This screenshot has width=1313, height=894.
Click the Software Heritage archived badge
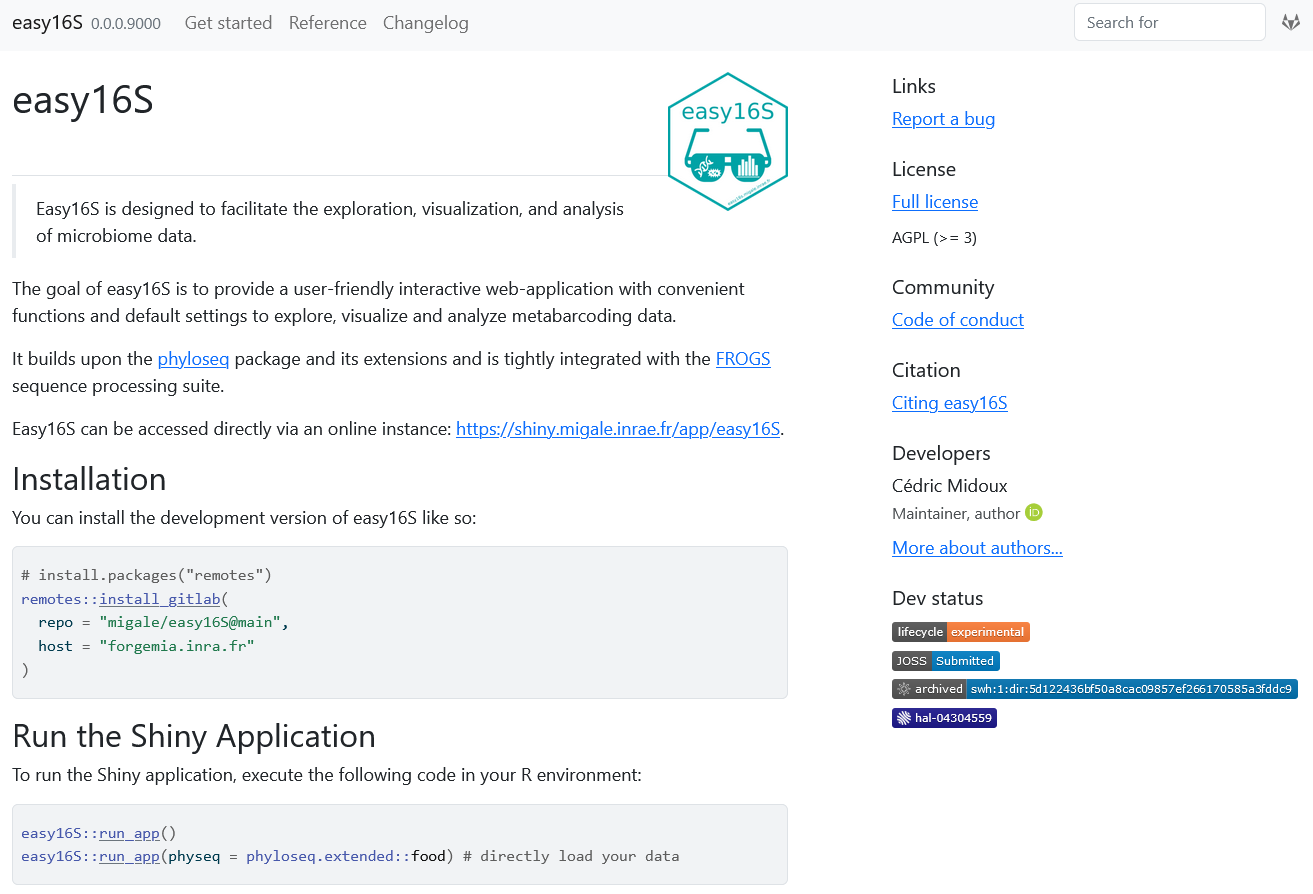point(1094,689)
